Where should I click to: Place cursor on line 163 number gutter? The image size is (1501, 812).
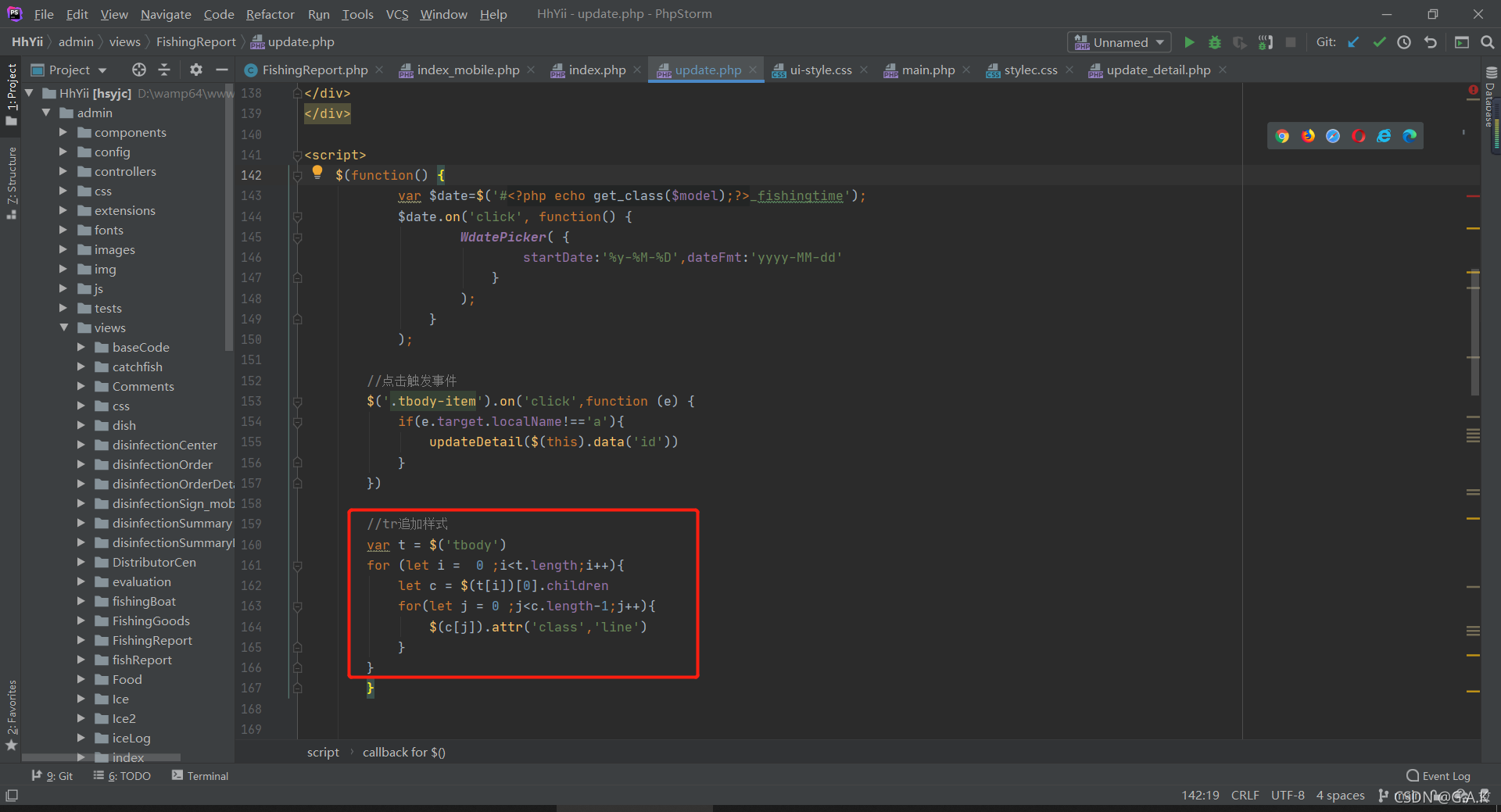click(x=251, y=606)
